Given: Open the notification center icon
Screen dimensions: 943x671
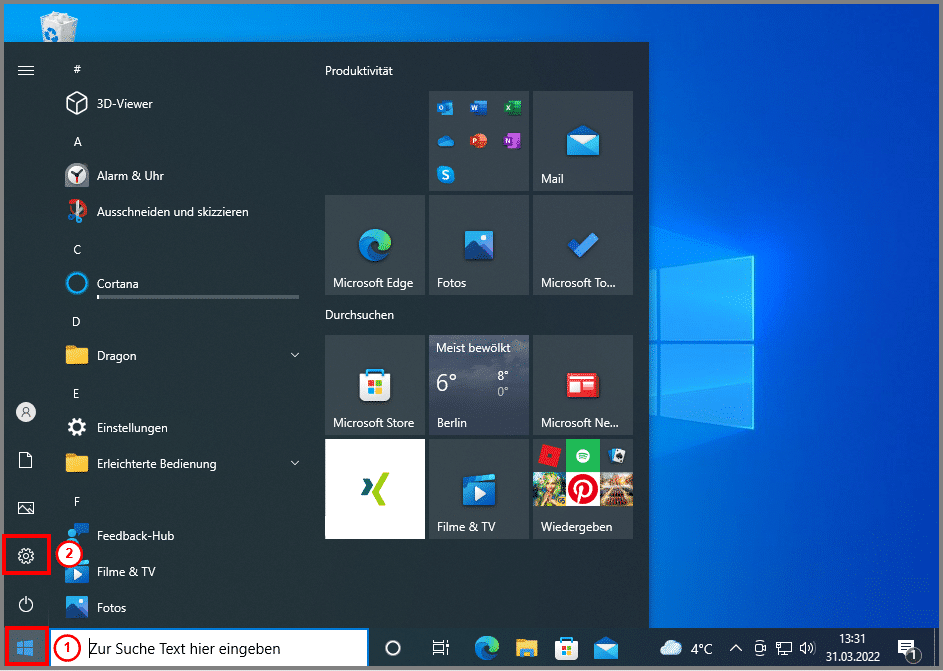Looking at the screenshot, I should coord(907,648).
